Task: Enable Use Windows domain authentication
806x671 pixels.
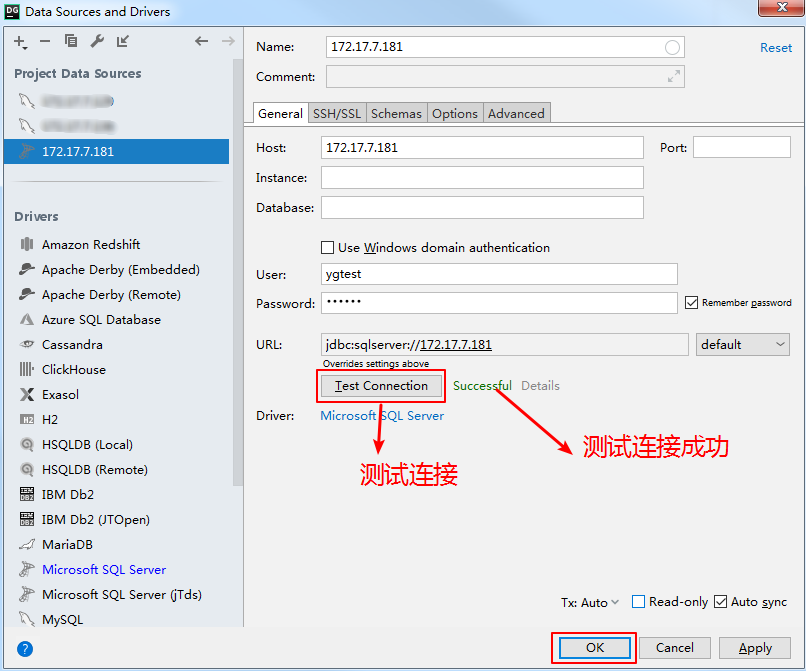Action: (327, 247)
